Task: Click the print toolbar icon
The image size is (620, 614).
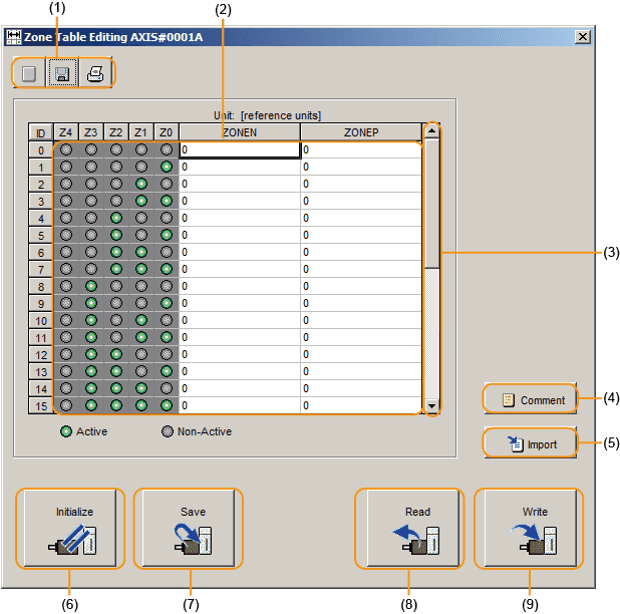Action: (x=94, y=73)
